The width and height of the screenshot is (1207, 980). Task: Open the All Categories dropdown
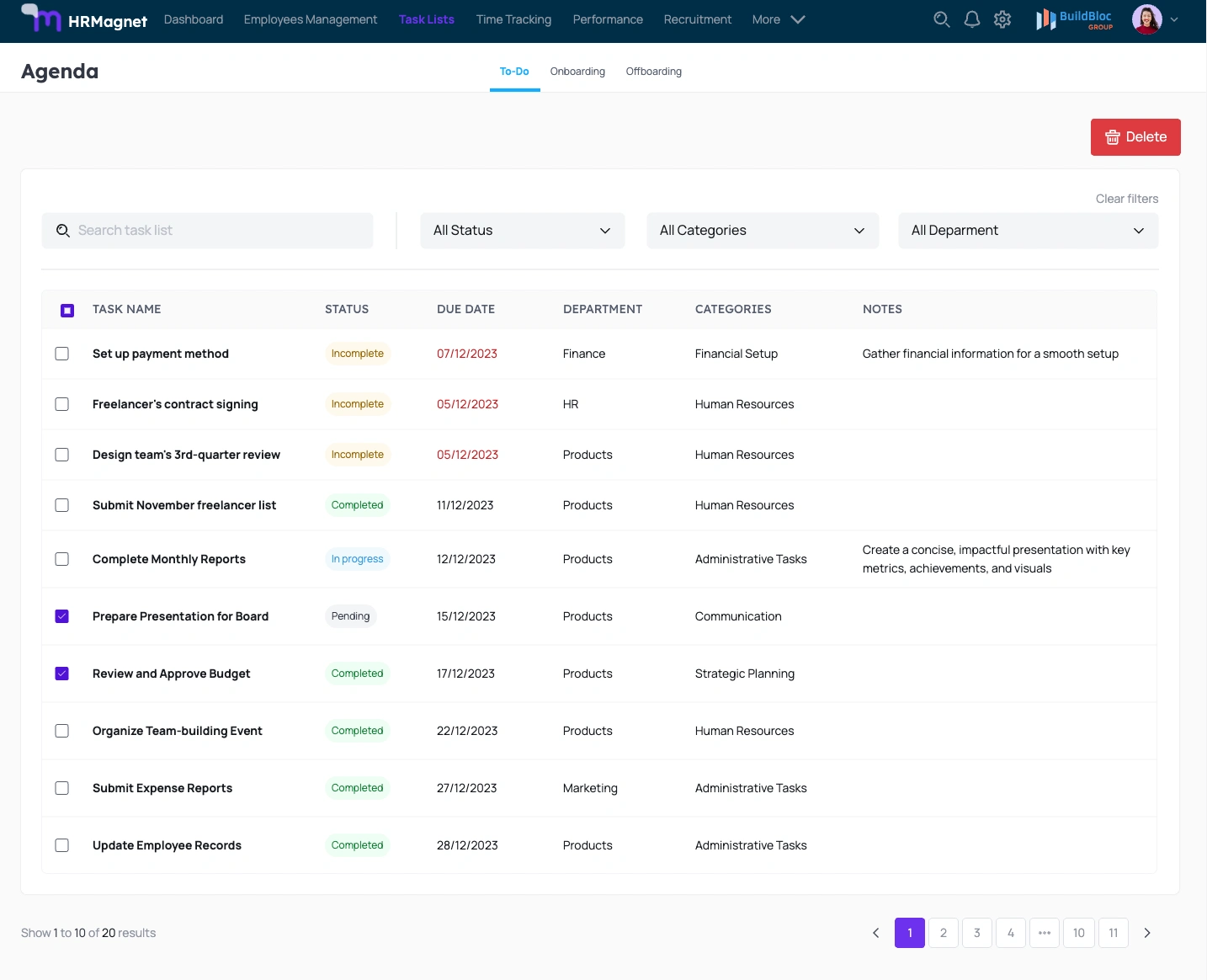pos(763,231)
